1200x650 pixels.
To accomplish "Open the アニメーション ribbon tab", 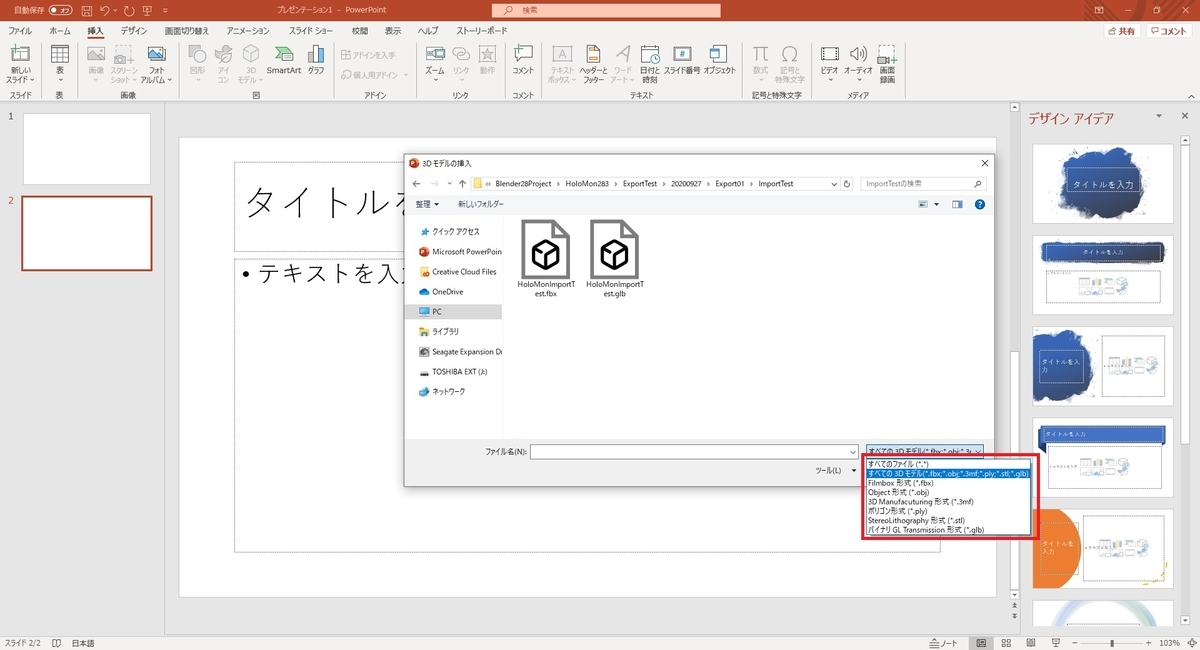I will click(249, 31).
